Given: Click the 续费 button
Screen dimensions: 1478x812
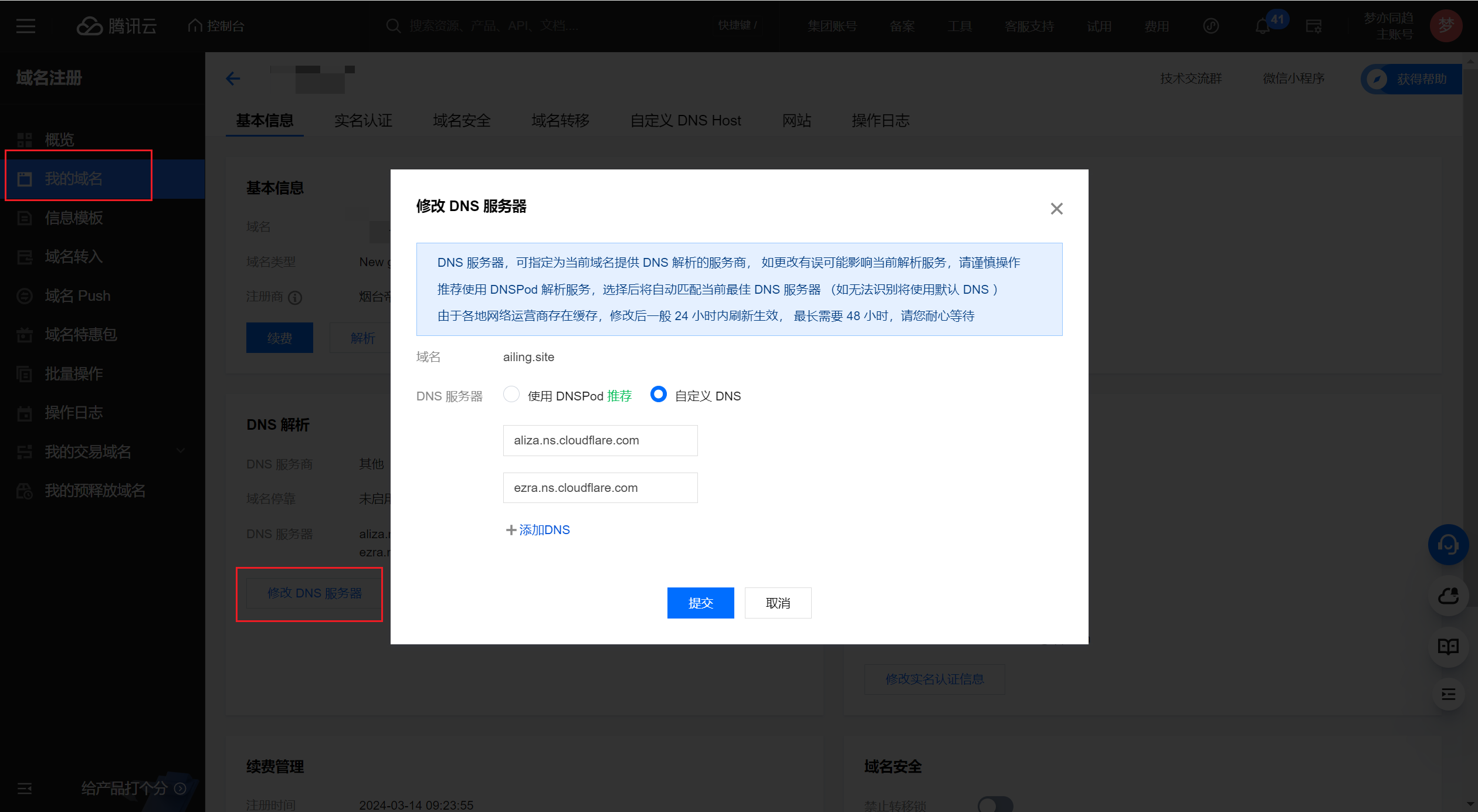Looking at the screenshot, I should coord(280,338).
